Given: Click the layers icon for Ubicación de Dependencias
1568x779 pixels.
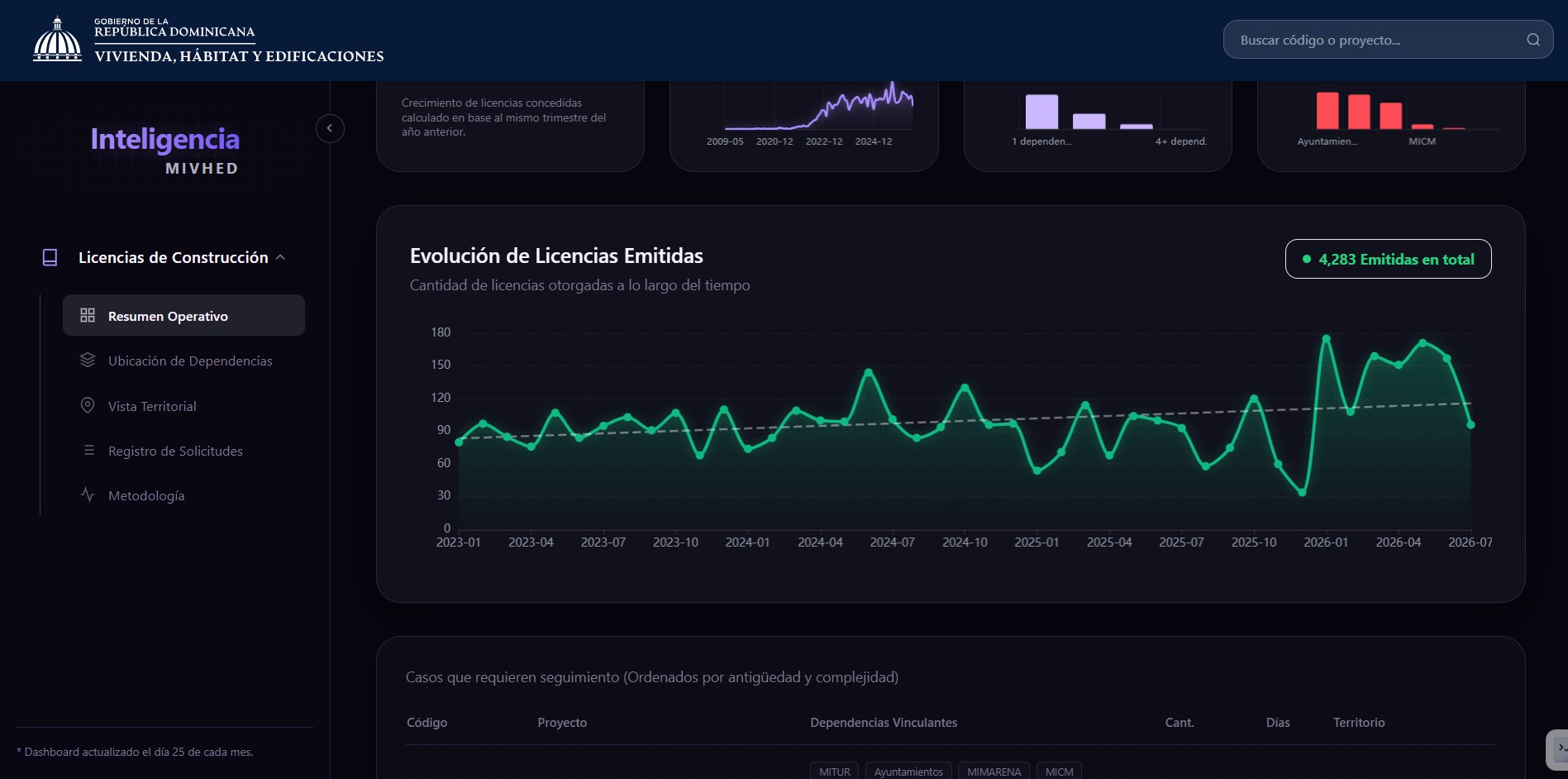Looking at the screenshot, I should pyautogui.click(x=88, y=360).
